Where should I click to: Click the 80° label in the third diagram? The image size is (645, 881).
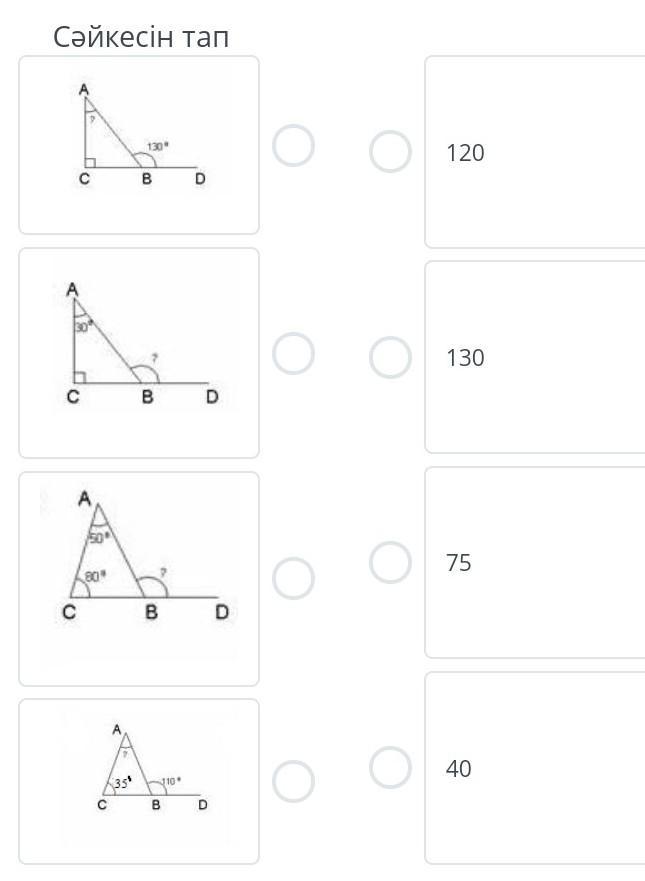tap(96, 574)
